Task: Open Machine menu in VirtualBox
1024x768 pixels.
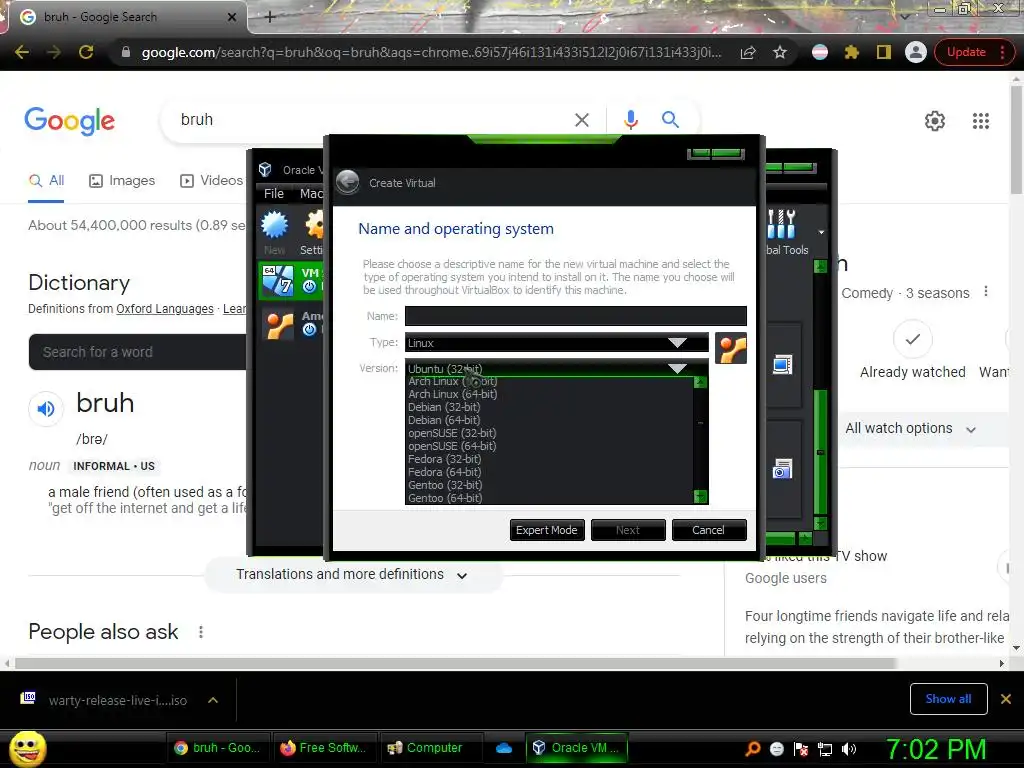Action: tap(311, 193)
